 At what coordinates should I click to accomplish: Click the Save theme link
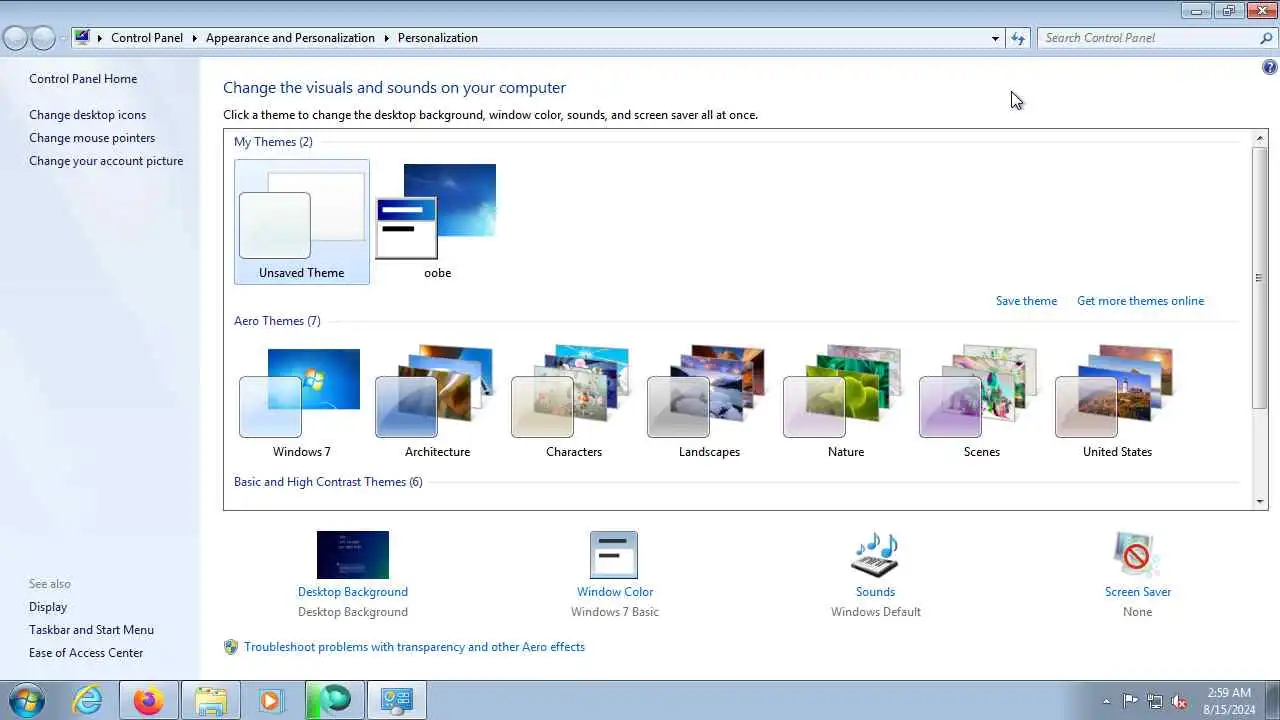(1026, 301)
